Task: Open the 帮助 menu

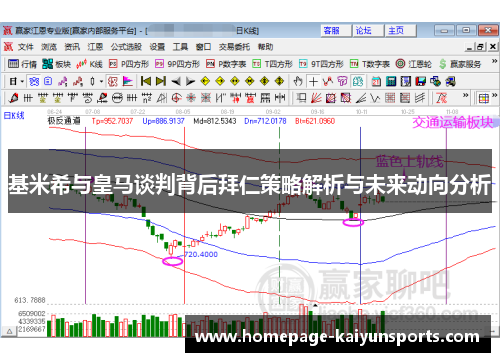Action: click(x=265, y=47)
